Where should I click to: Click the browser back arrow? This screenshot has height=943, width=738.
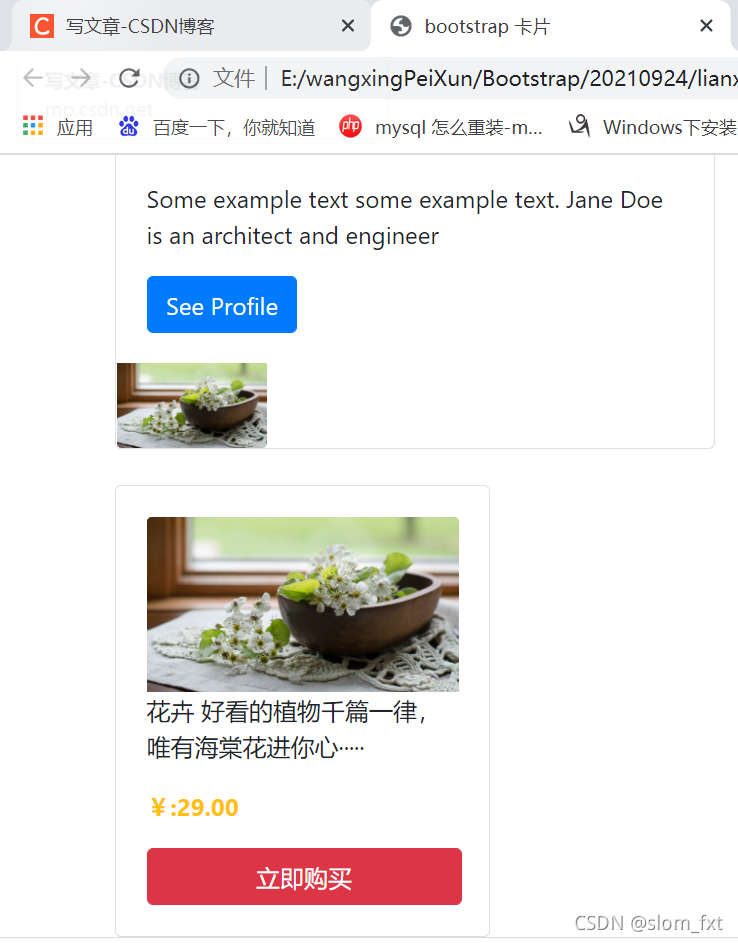click(32, 78)
